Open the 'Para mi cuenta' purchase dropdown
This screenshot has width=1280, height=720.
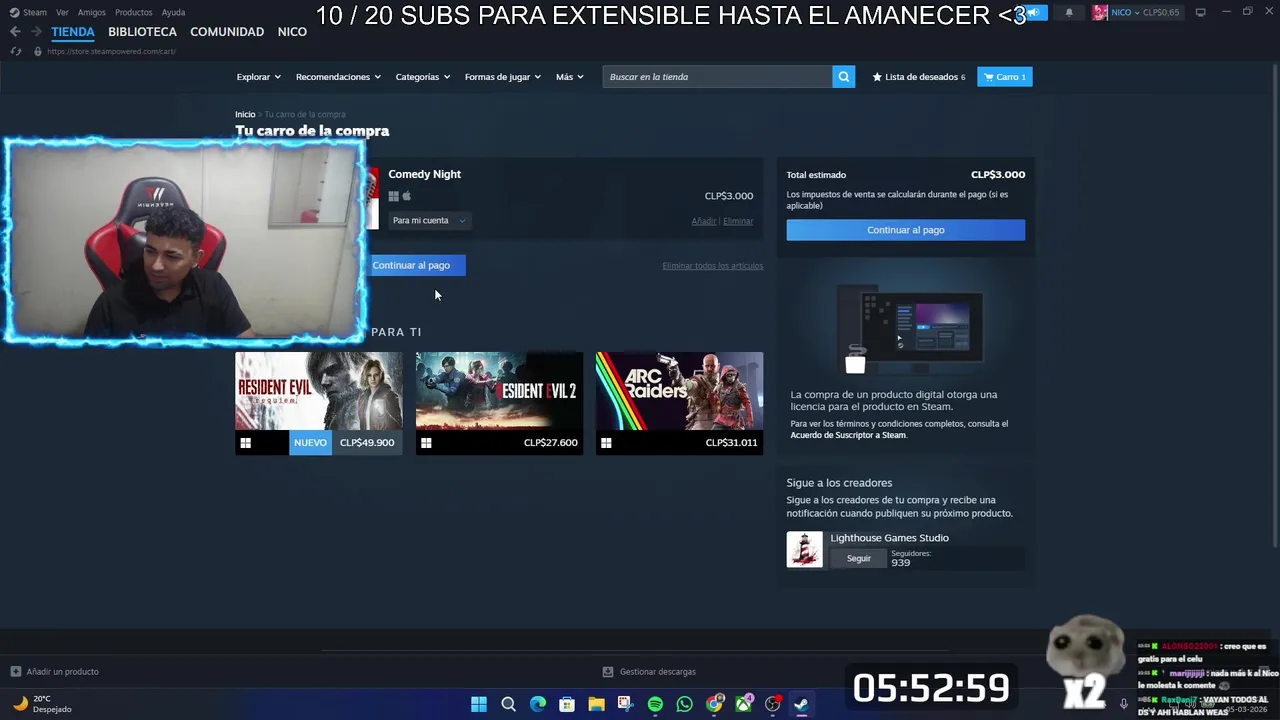(x=429, y=221)
